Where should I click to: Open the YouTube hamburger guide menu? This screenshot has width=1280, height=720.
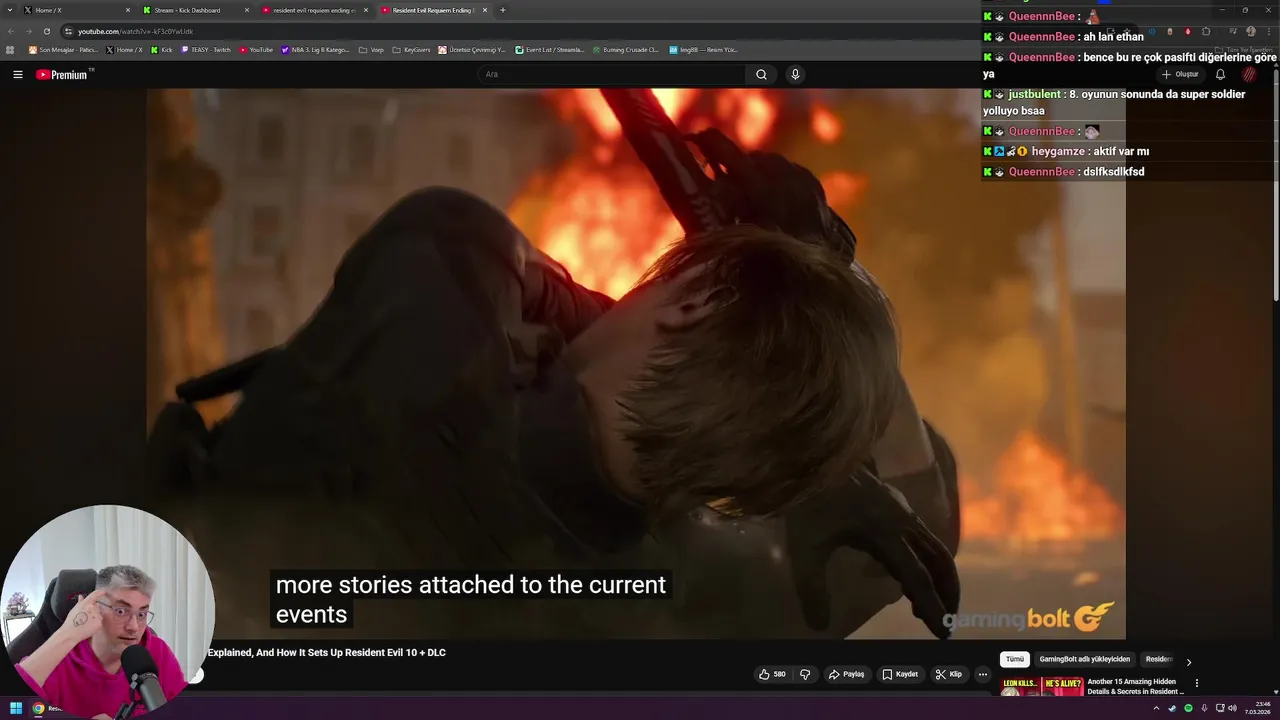pyautogui.click(x=17, y=74)
